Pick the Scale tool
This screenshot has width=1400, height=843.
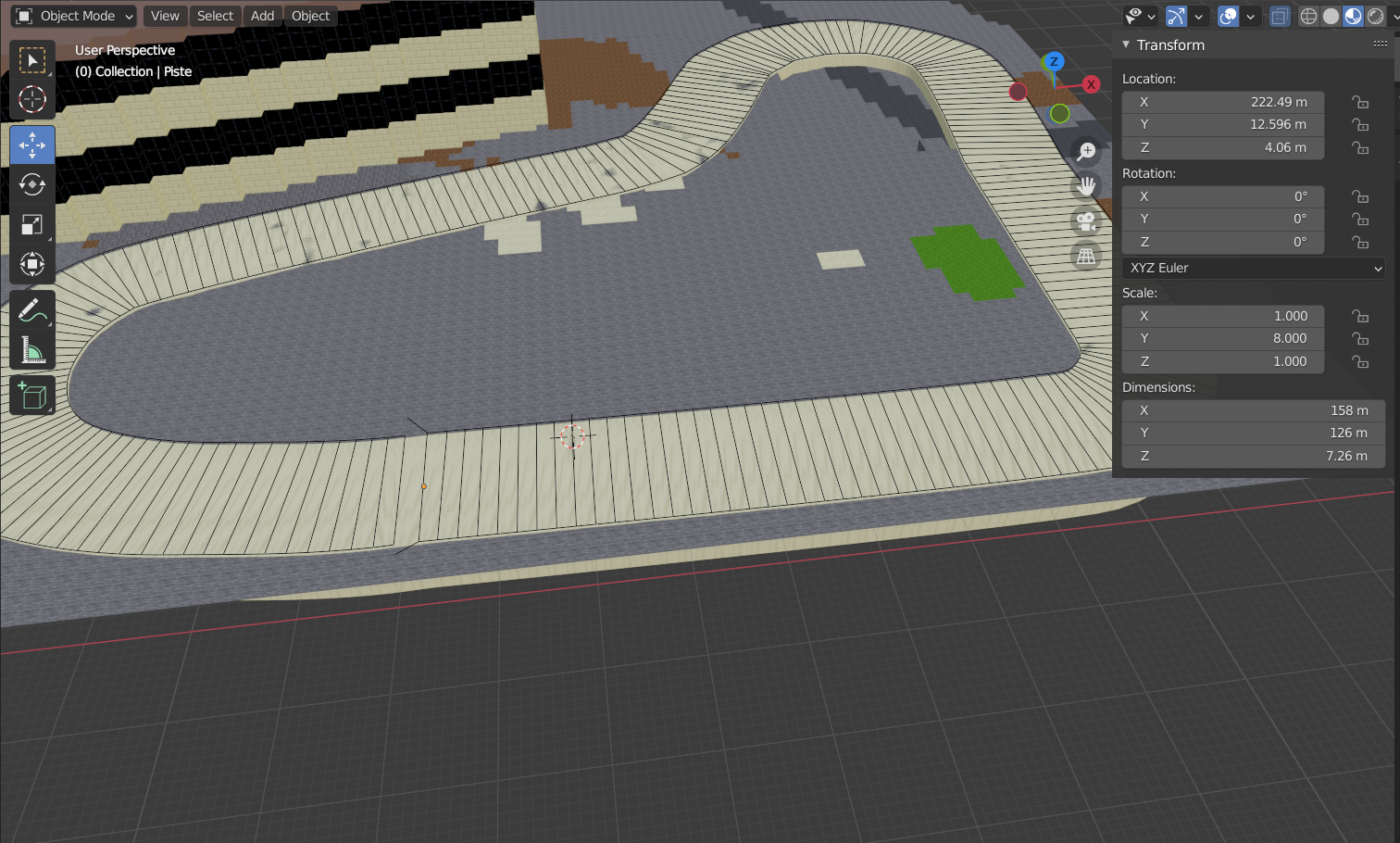pyautogui.click(x=32, y=225)
